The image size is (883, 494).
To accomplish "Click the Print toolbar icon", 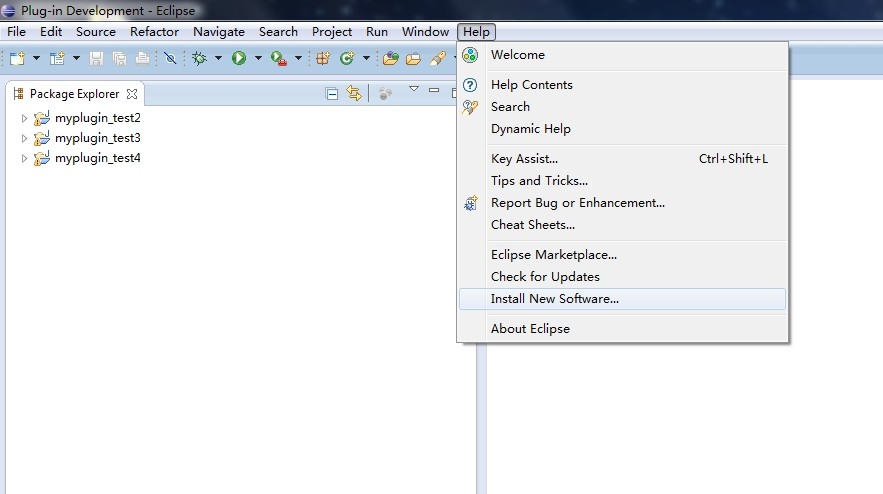I will point(142,58).
